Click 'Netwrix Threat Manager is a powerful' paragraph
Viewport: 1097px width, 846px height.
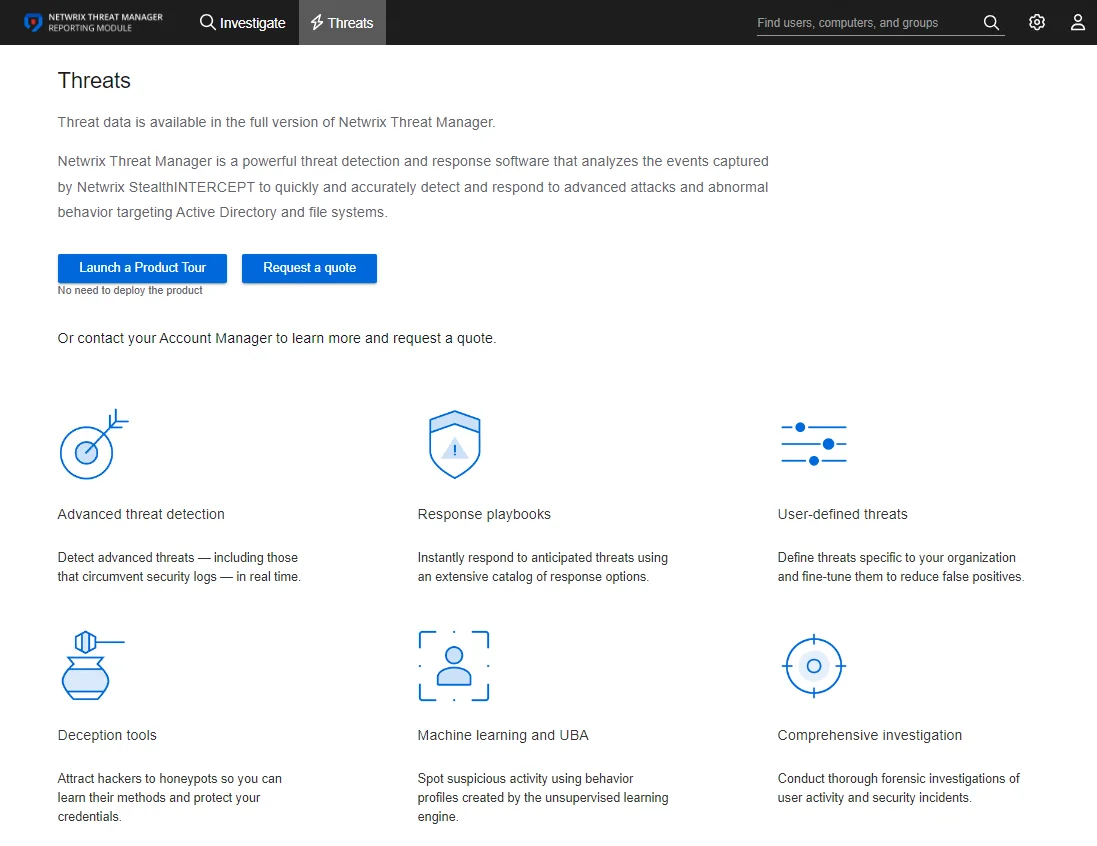click(413, 187)
